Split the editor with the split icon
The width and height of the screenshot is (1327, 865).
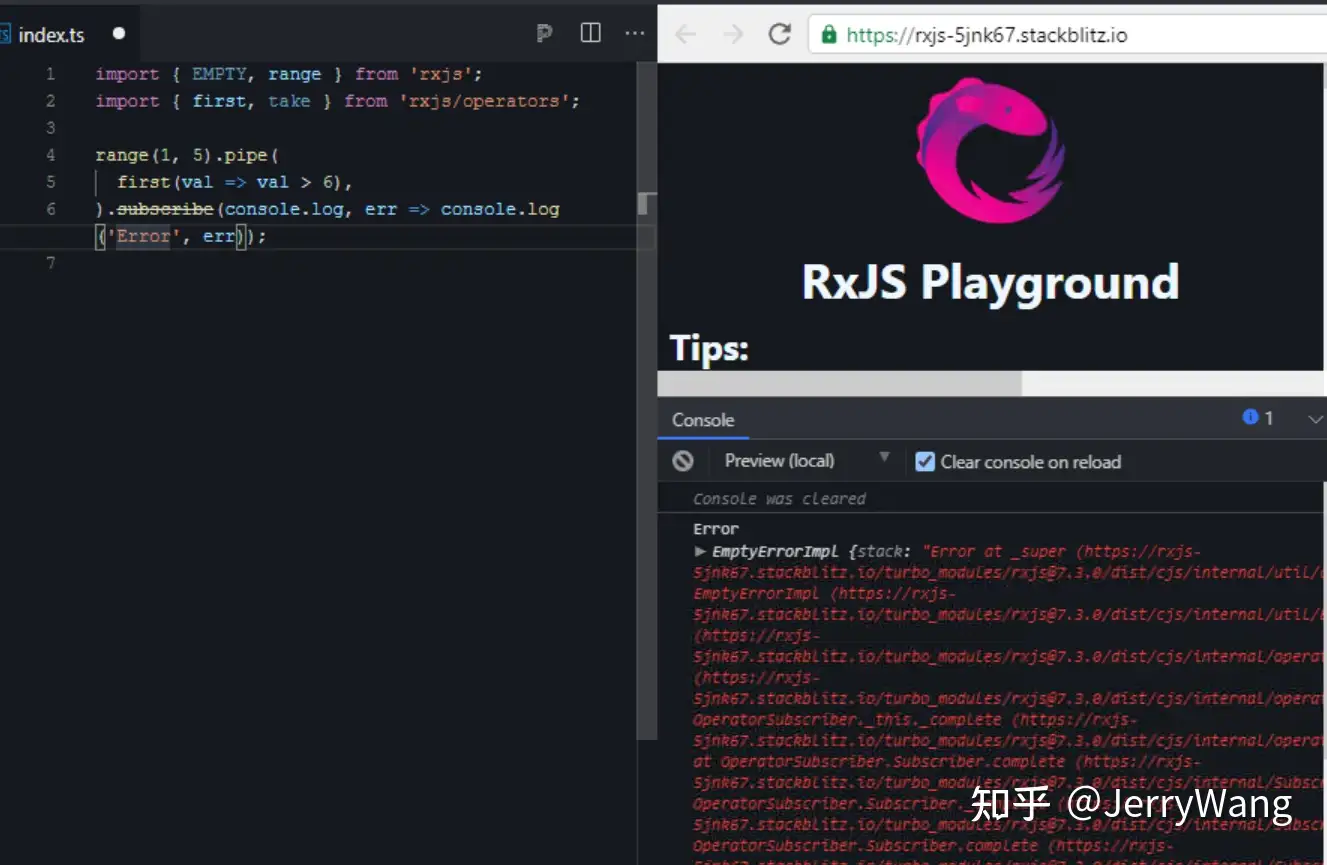coord(591,33)
